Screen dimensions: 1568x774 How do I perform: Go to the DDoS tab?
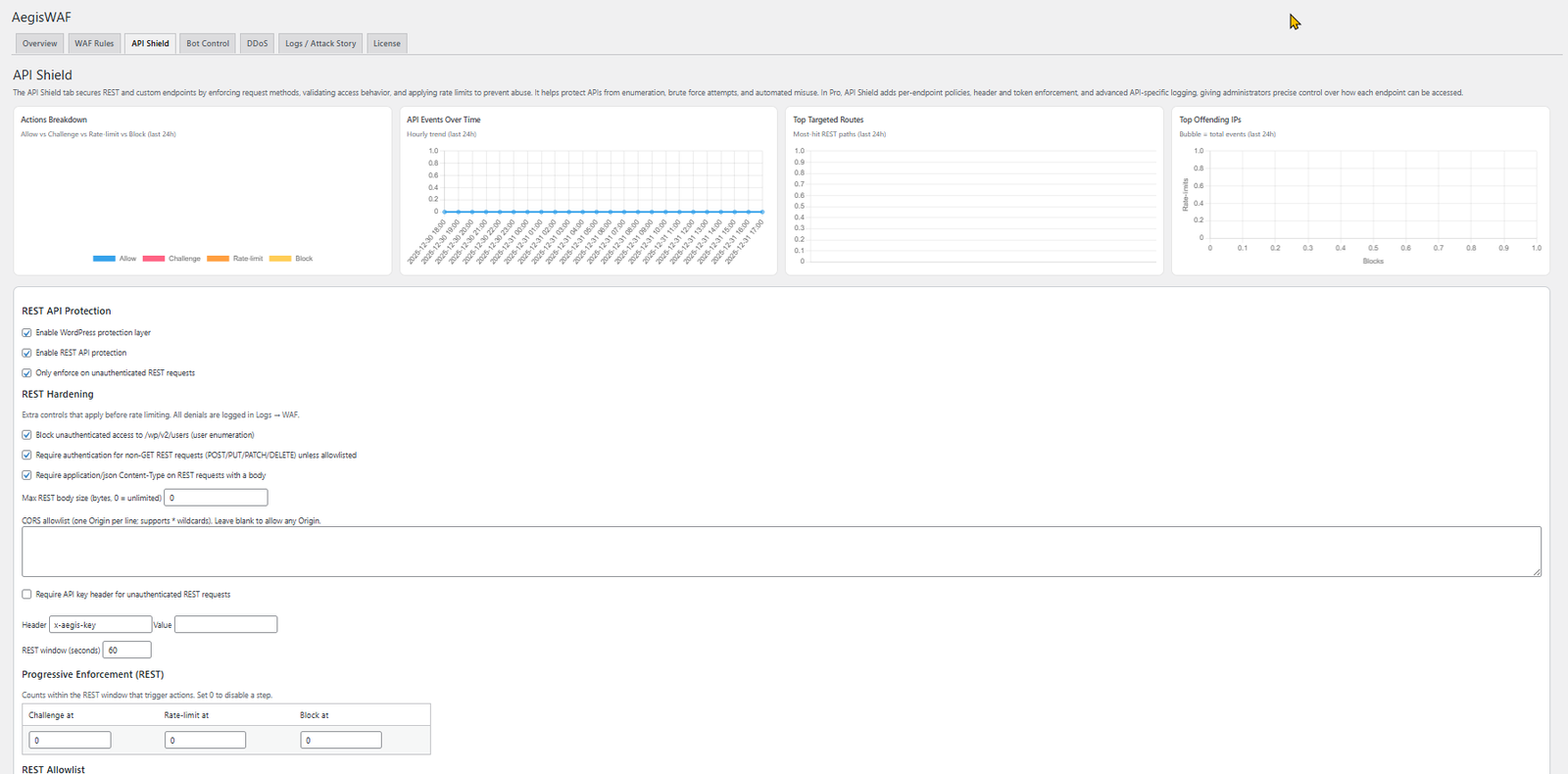pos(257,43)
